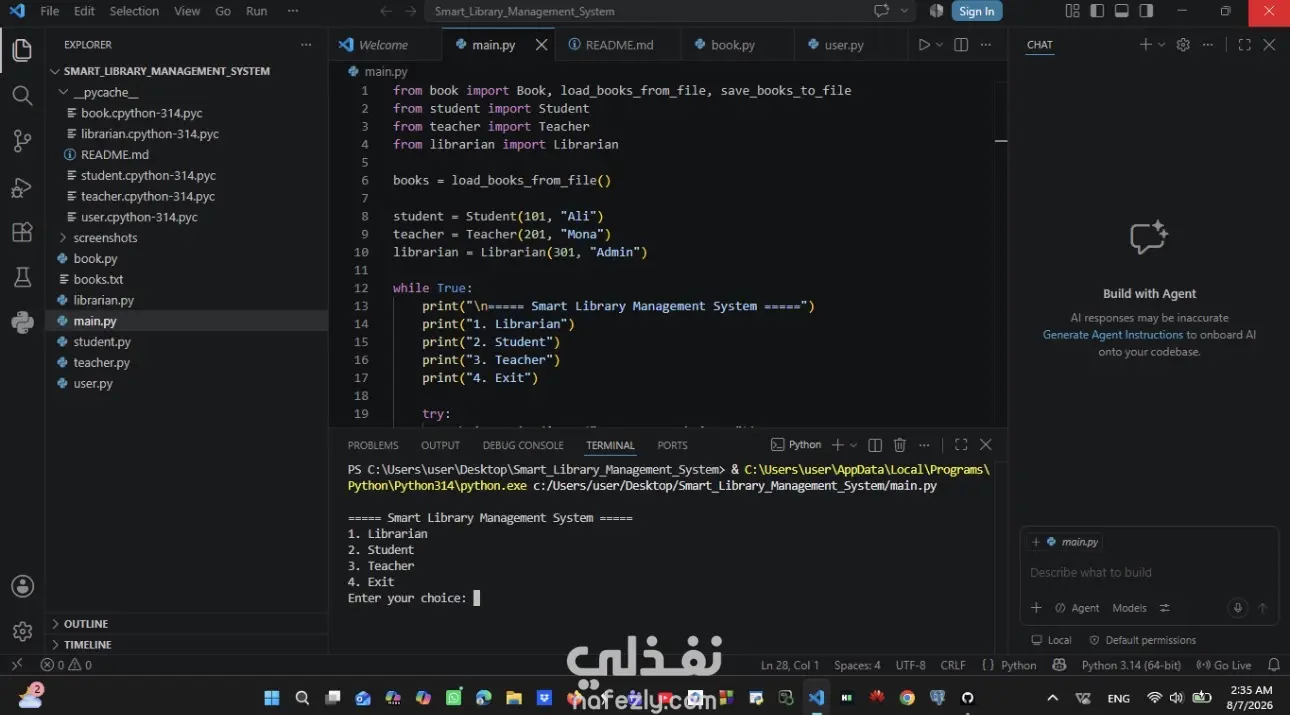The height and width of the screenshot is (715, 1290).
Task: Switch to the DEBUG CONSOLE tab
Action: [523, 445]
